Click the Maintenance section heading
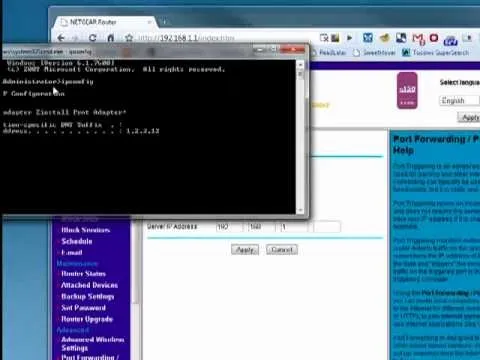Image resolution: width=480 pixels, height=360 pixels. (77, 263)
